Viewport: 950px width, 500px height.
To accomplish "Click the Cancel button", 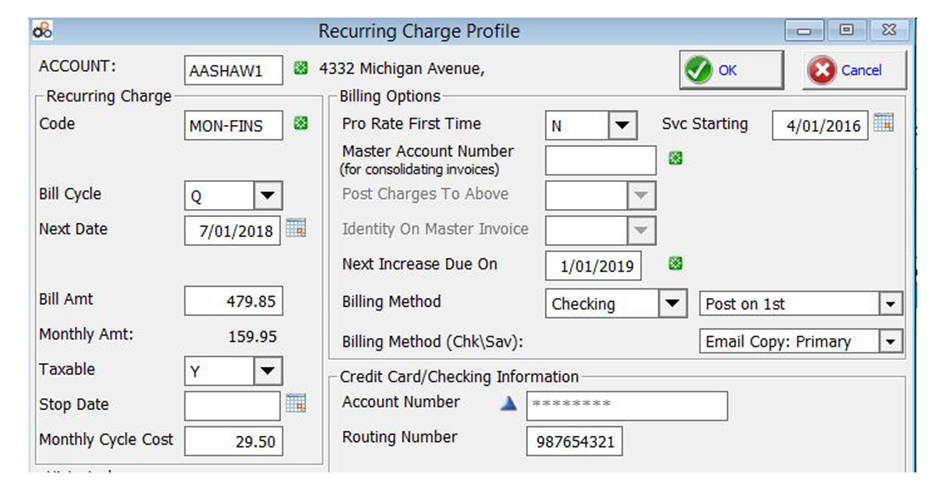I will tap(854, 71).
